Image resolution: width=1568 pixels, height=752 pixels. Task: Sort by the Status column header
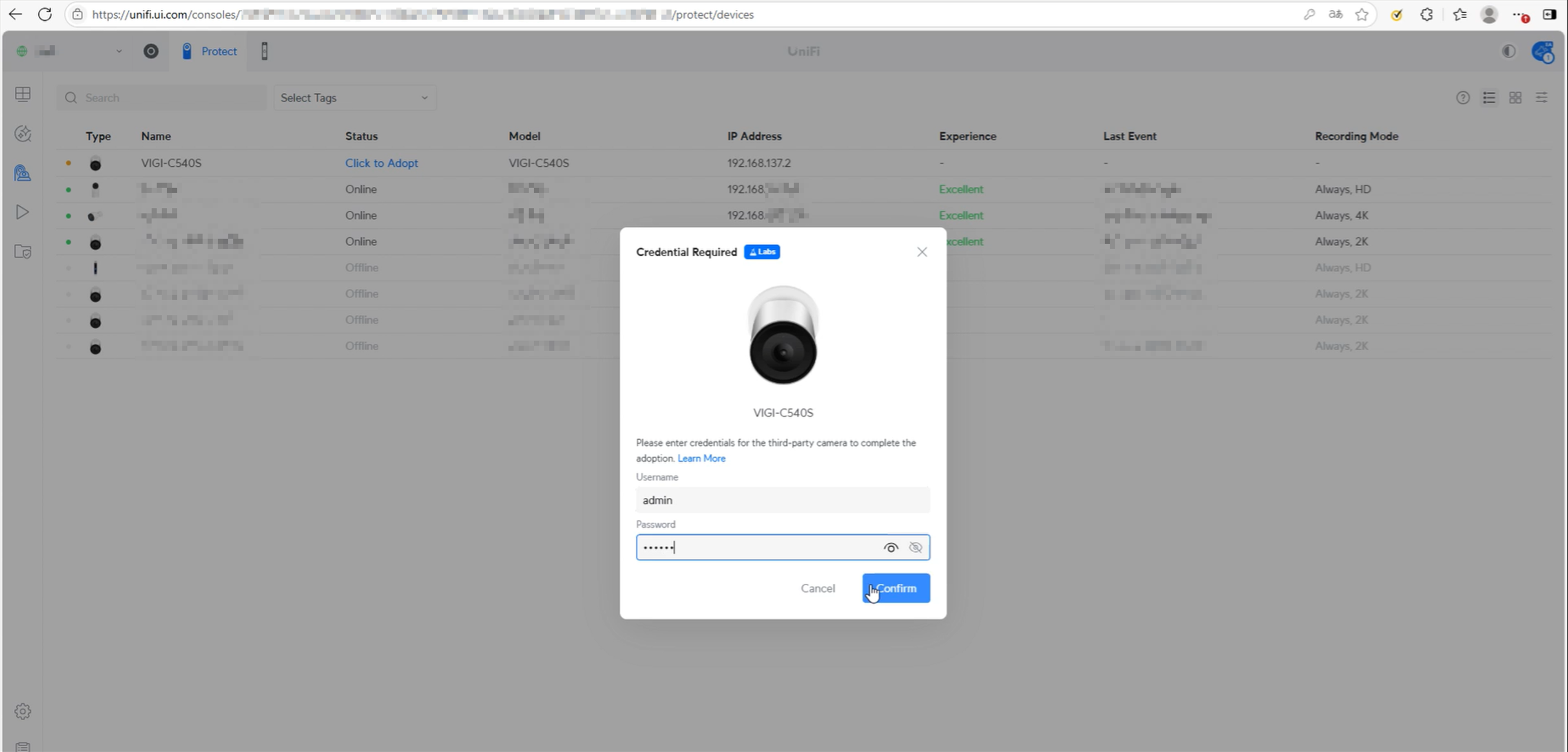point(361,136)
